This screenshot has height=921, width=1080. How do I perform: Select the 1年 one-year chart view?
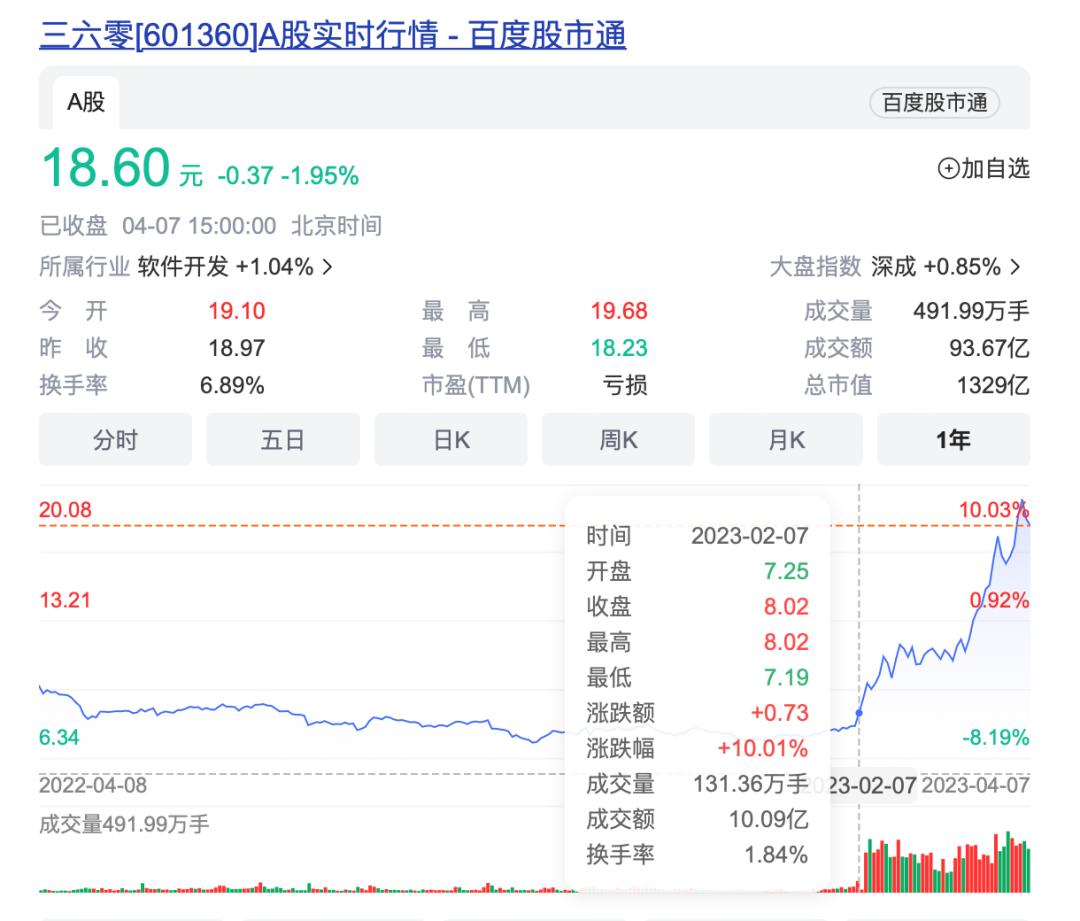(x=954, y=439)
